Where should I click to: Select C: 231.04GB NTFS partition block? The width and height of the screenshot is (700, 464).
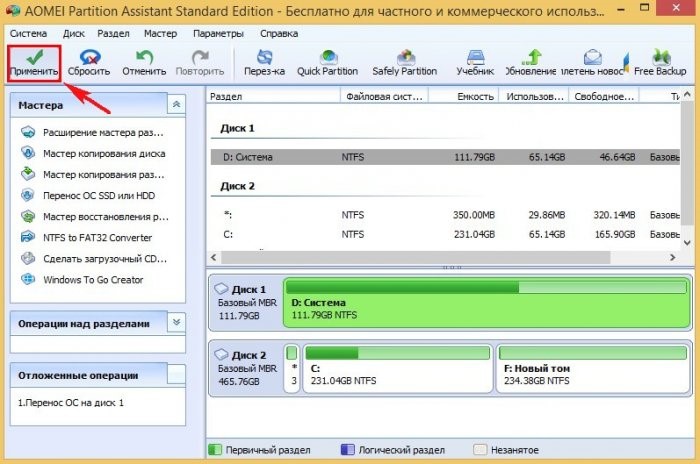tap(398, 368)
